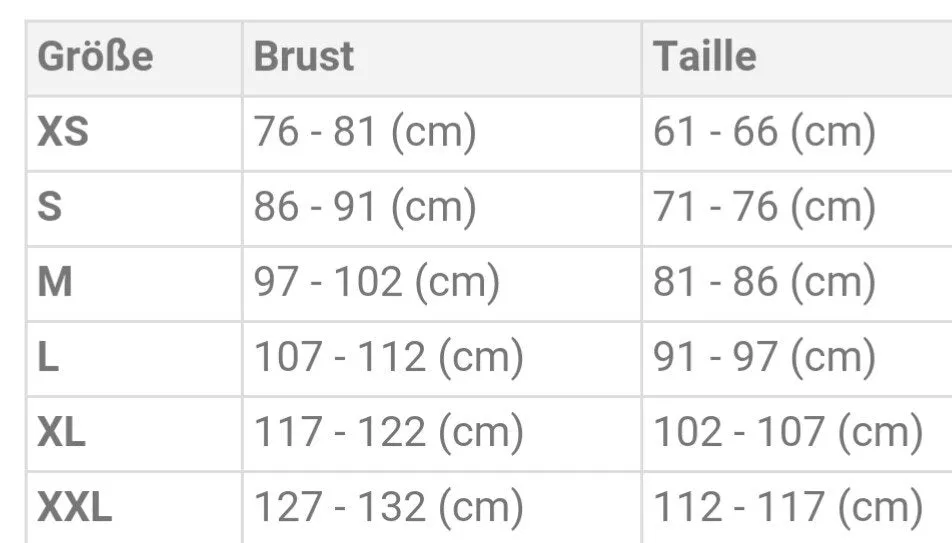Select the S size row label
Image resolution: width=952 pixels, height=543 pixels.
tap(134, 208)
